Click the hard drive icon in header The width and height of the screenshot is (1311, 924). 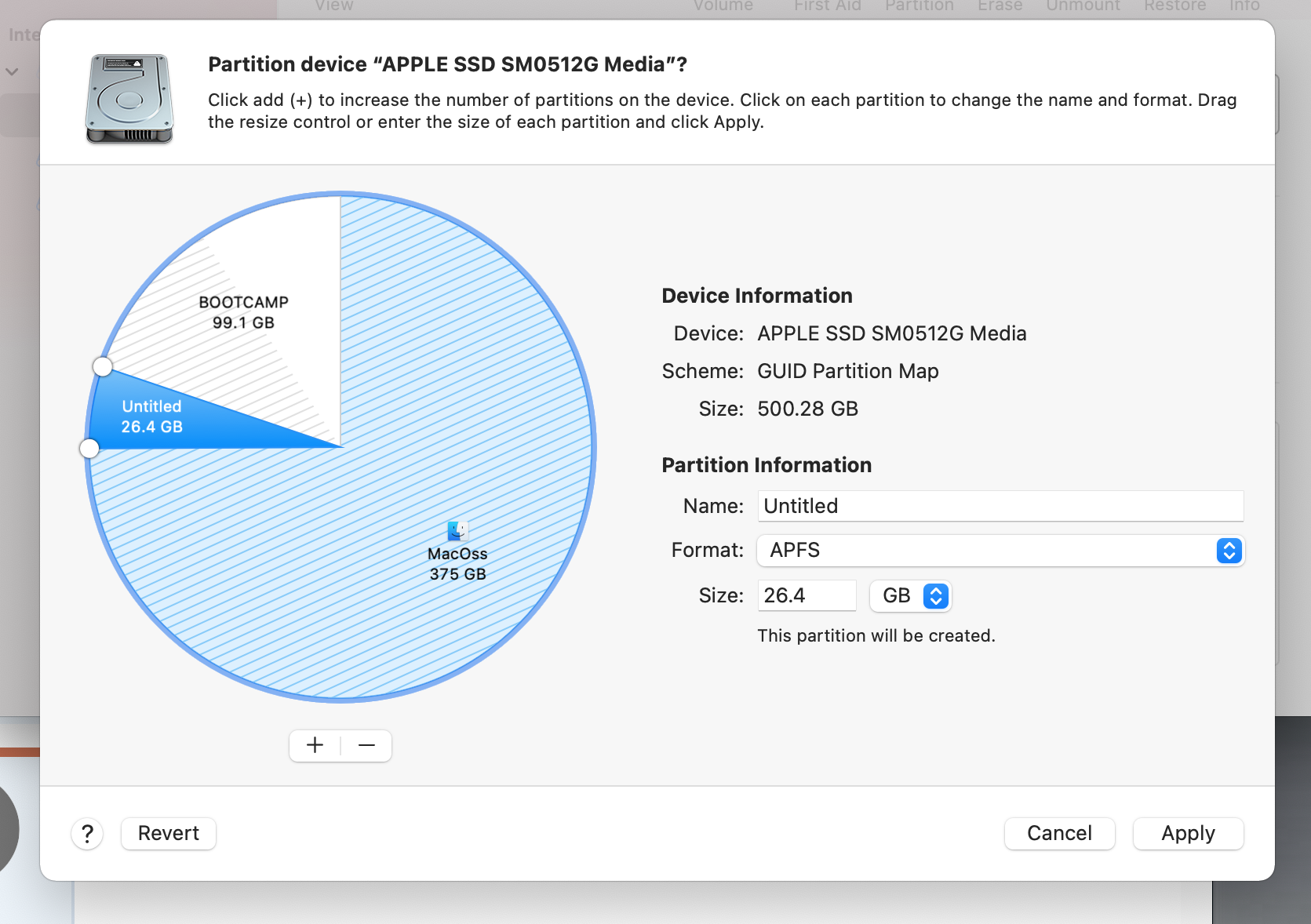(129, 99)
